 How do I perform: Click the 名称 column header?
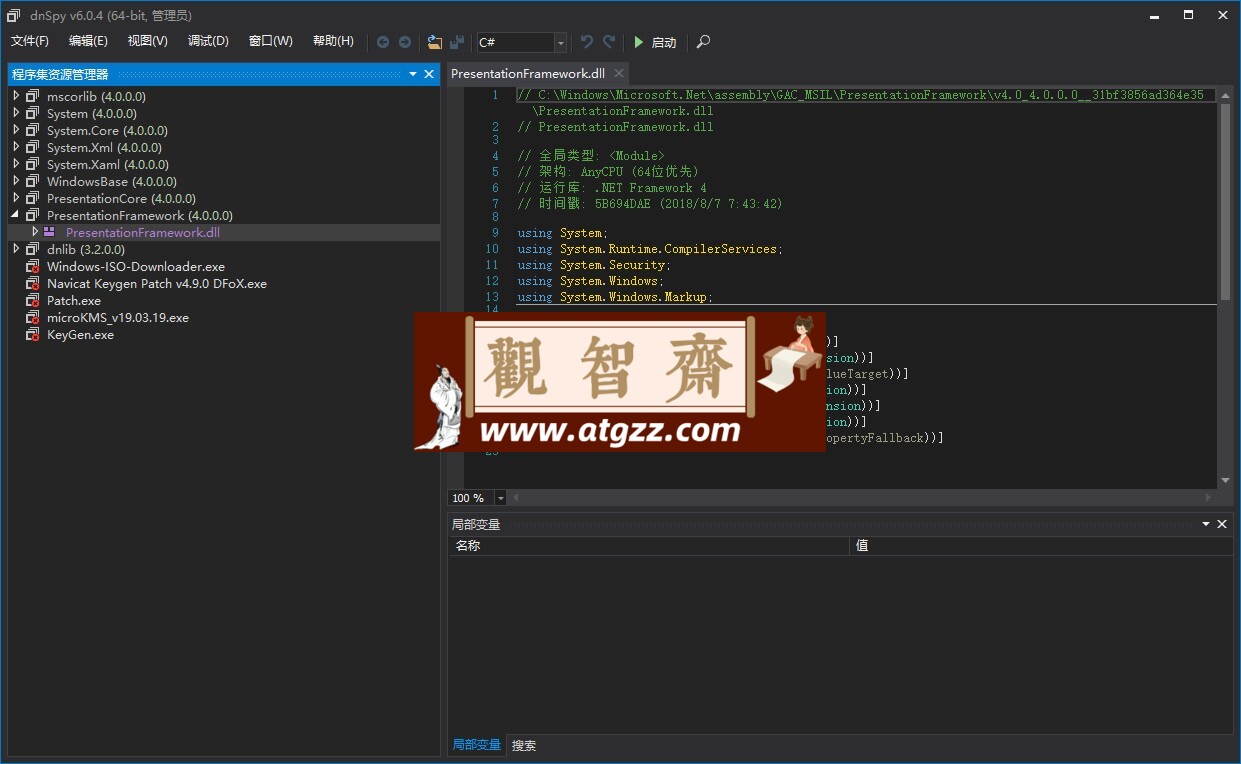[x=648, y=545]
